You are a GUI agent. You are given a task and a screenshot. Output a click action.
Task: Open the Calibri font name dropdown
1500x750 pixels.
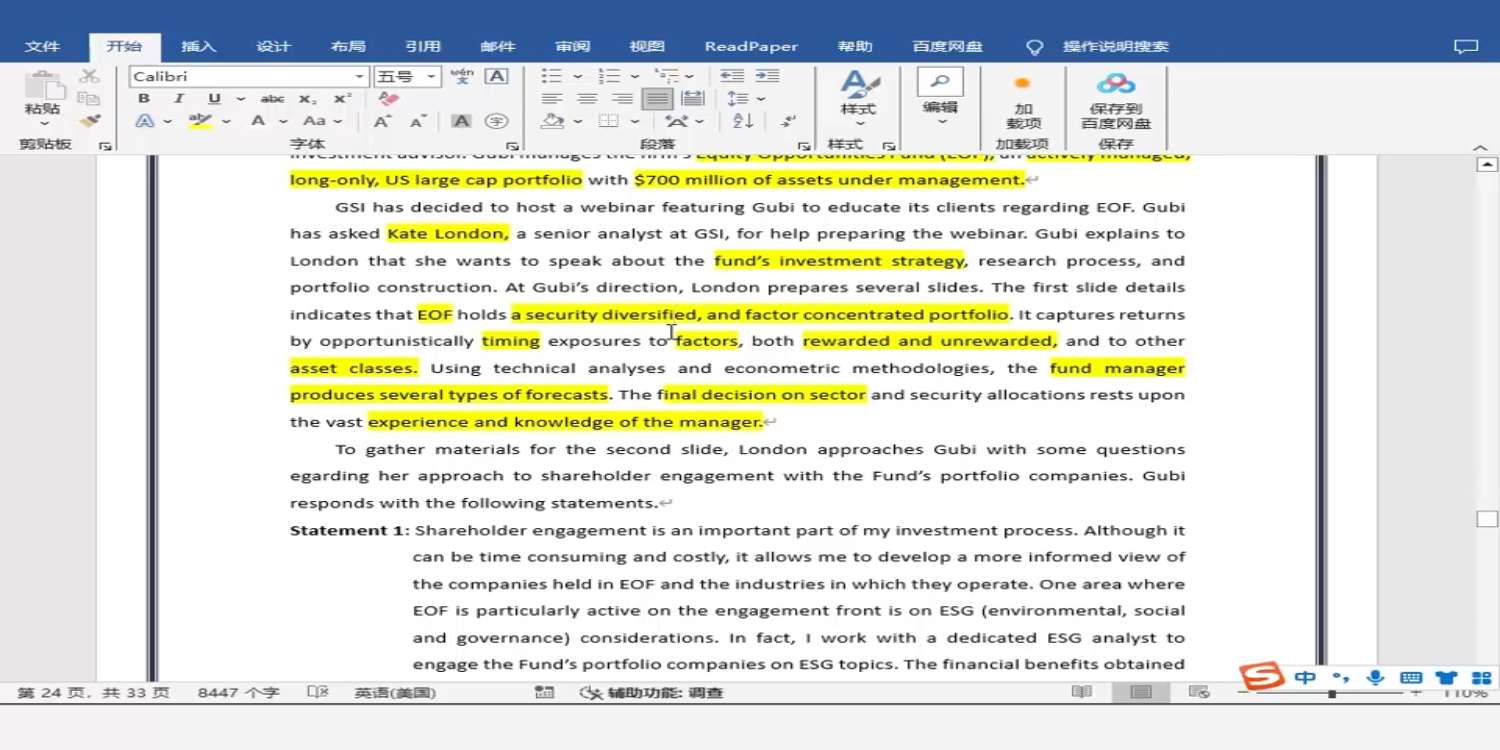coord(360,77)
